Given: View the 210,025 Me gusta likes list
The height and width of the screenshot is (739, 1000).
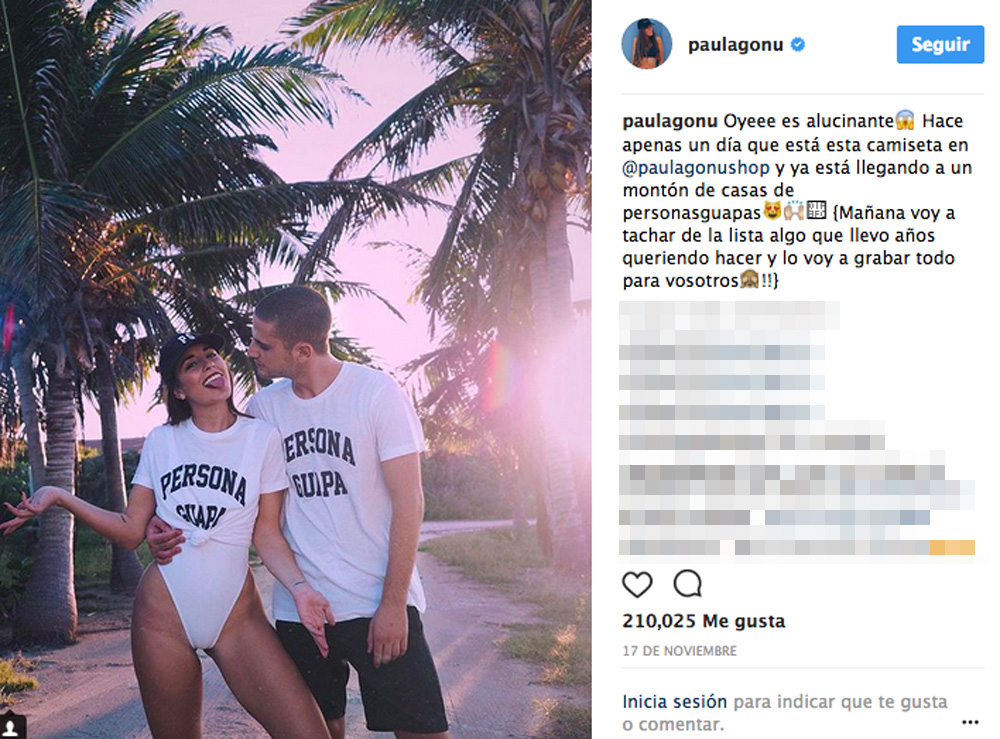Looking at the screenshot, I should pyautogui.click(x=703, y=620).
